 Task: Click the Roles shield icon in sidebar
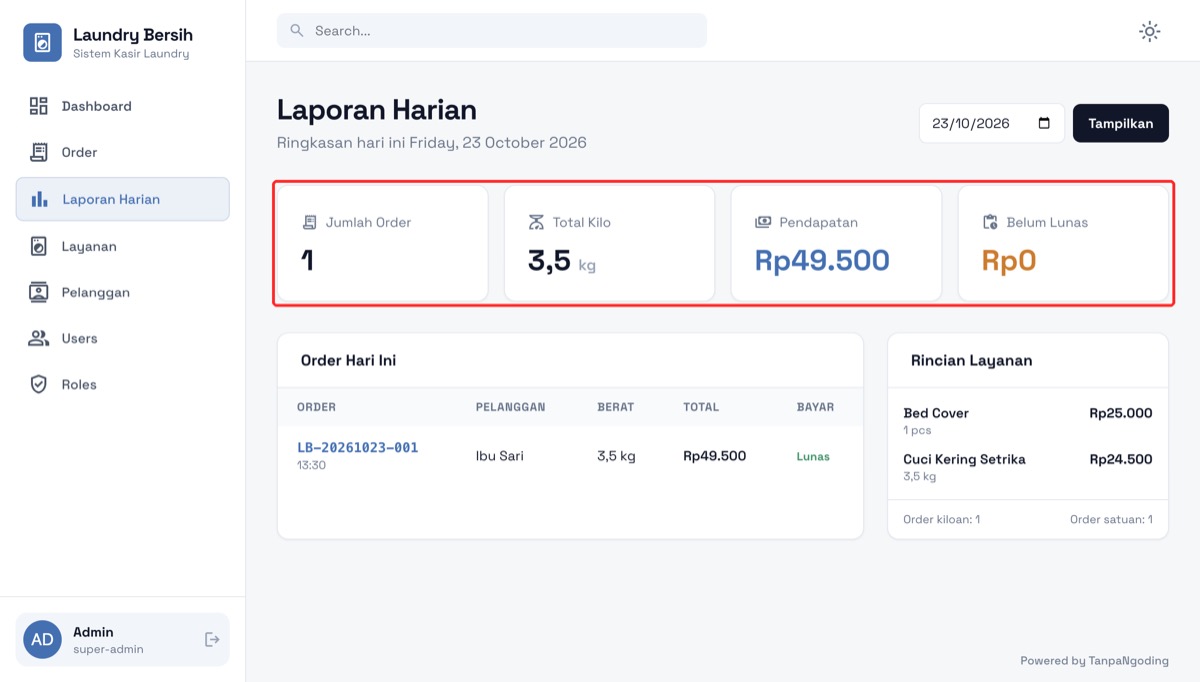(39, 384)
